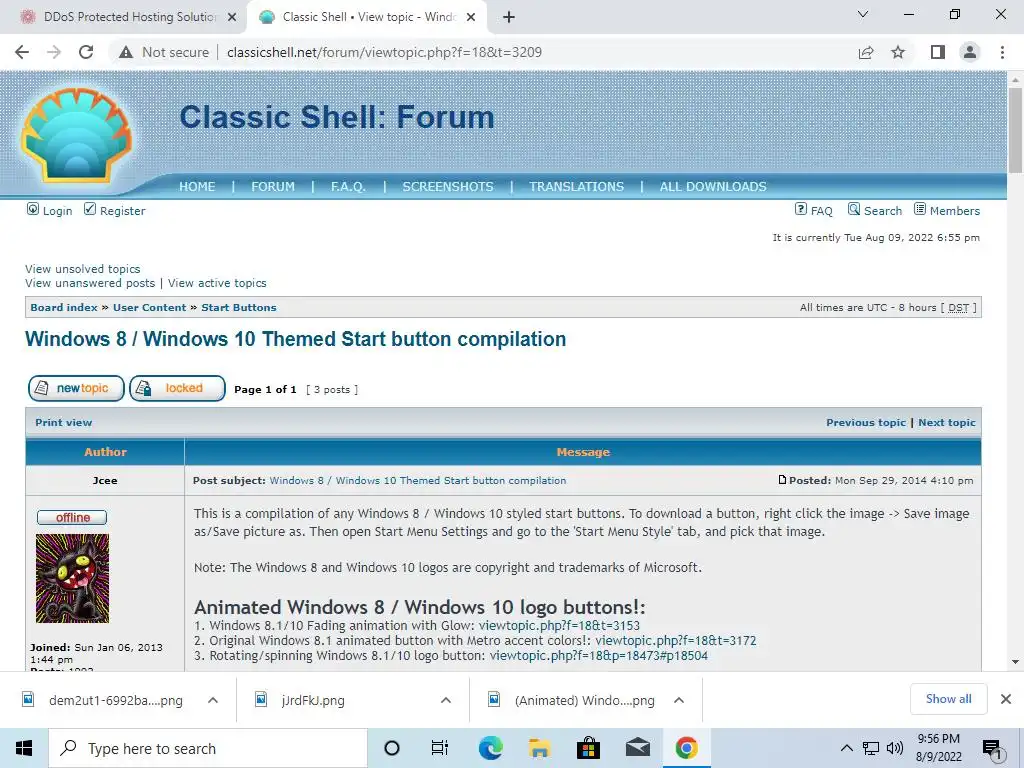
Task: Open the browser side panel icon
Action: 938,52
